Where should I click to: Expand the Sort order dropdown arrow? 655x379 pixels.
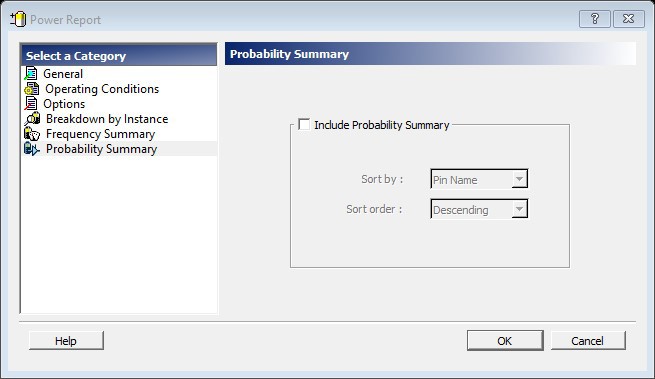pyautogui.click(x=519, y=209)
